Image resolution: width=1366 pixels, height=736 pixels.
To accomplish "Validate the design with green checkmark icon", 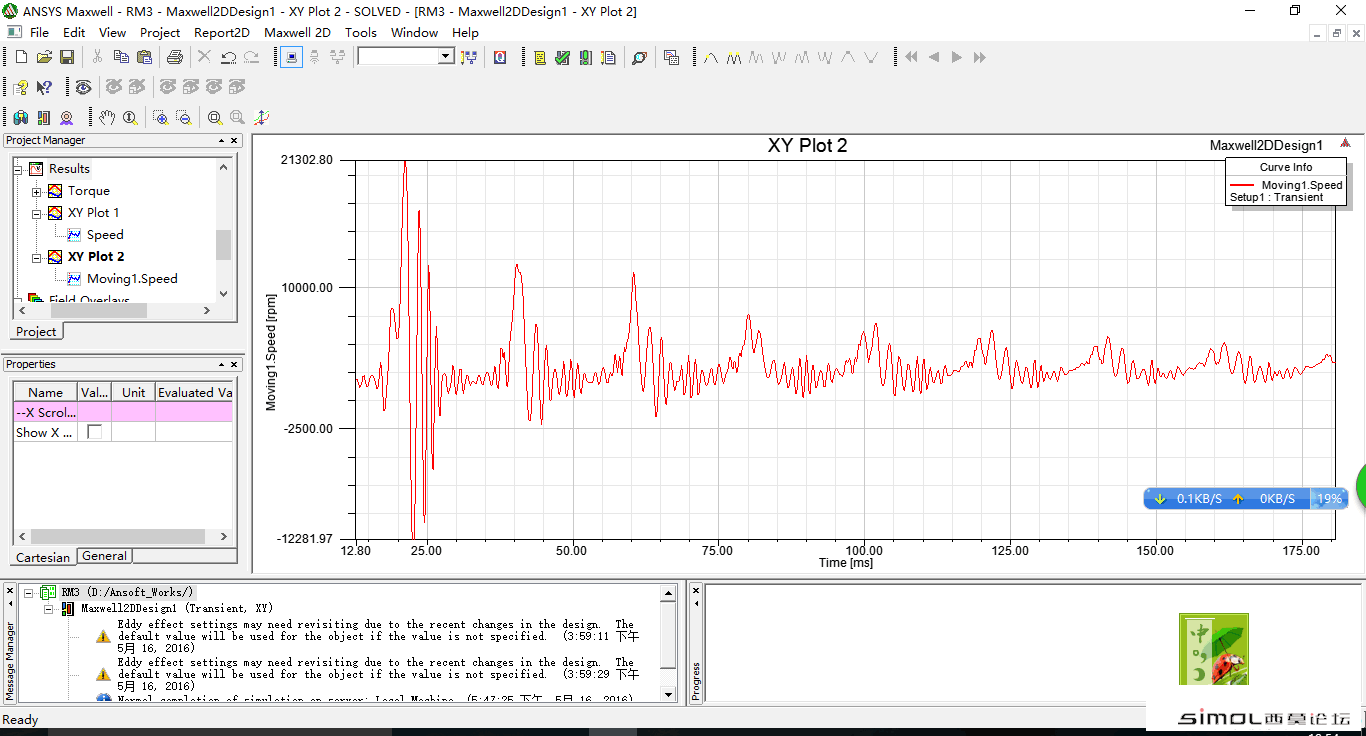I will pos(562,57).
